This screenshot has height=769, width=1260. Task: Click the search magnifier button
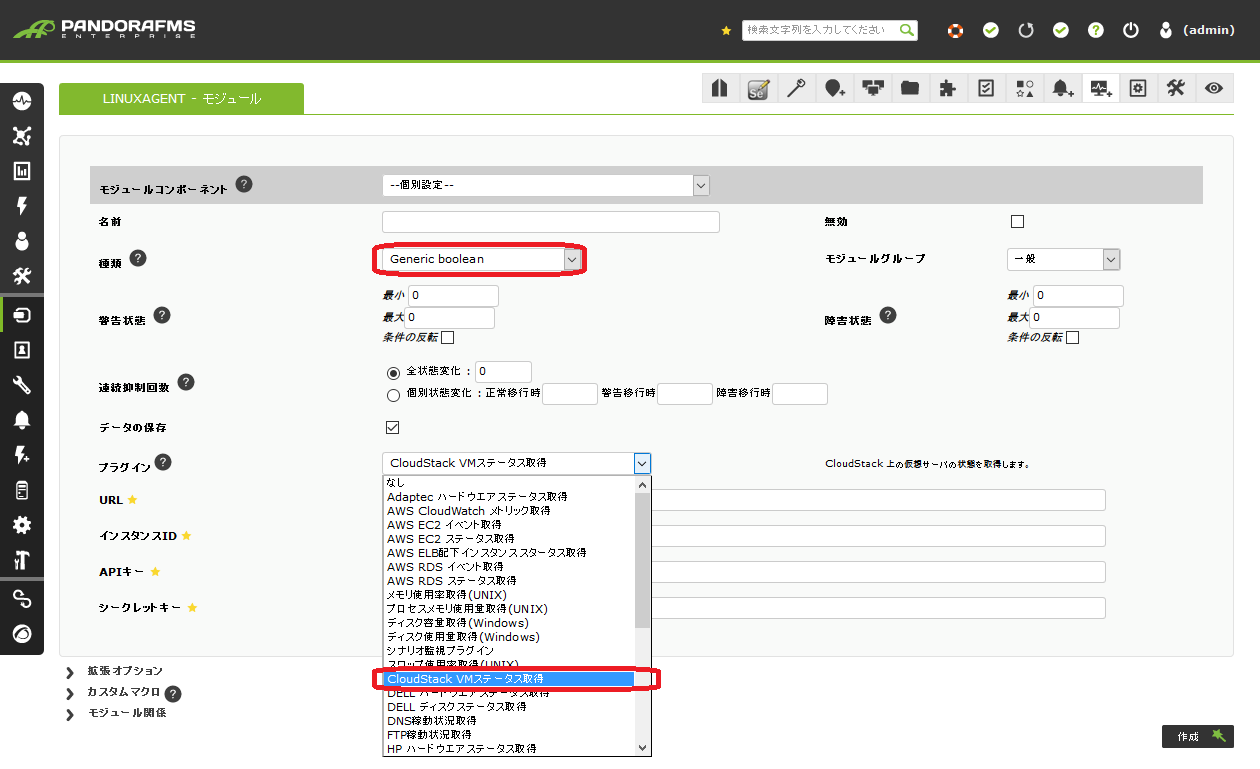[x=906, y=30]
